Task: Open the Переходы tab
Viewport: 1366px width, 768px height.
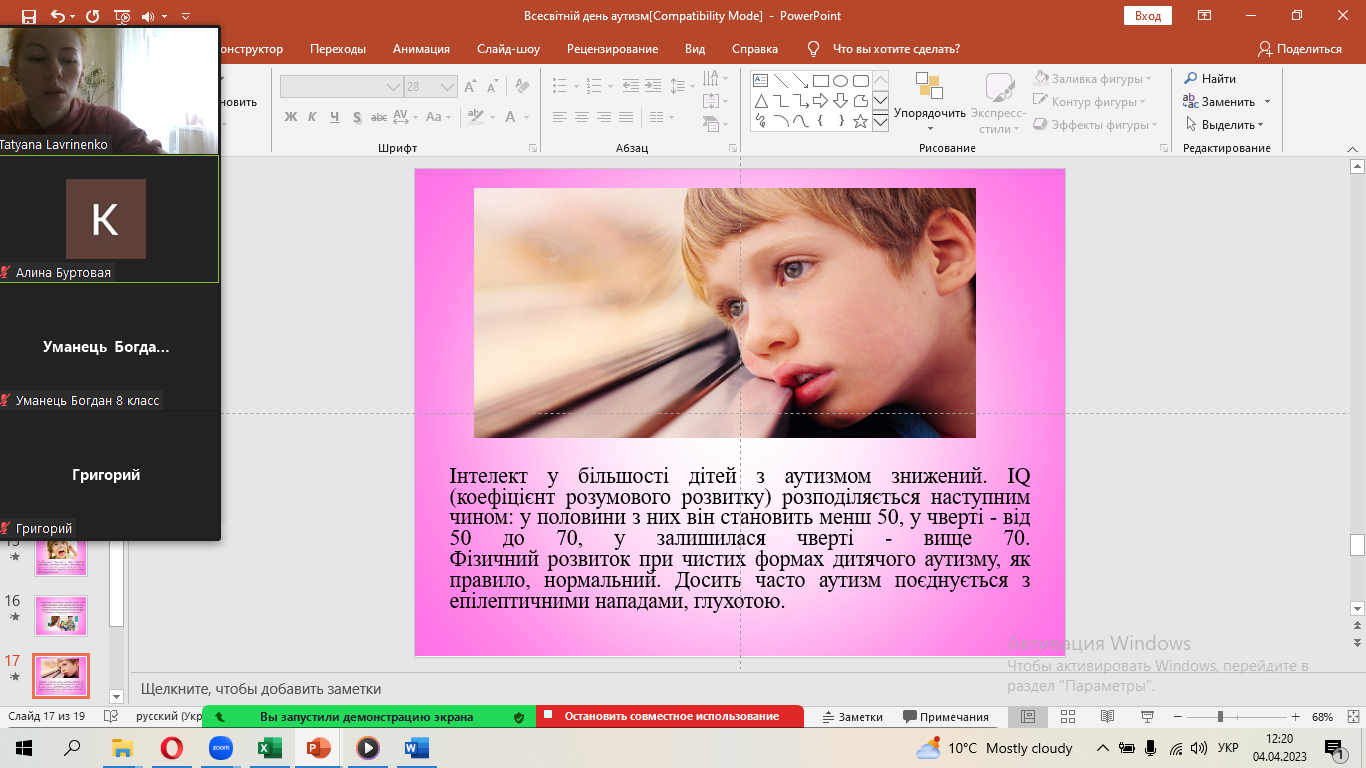Action: pyautogui.click(x=338, y=48)
